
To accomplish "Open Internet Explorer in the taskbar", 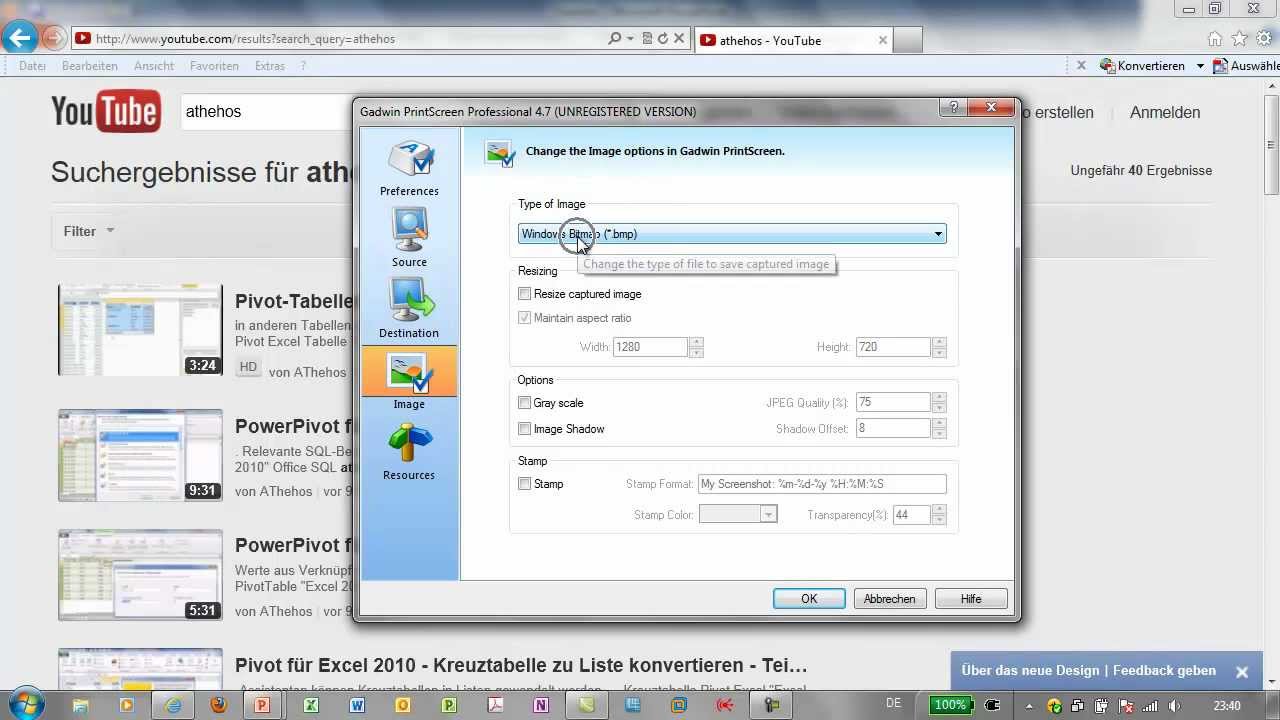I will [x=172, y=705].
